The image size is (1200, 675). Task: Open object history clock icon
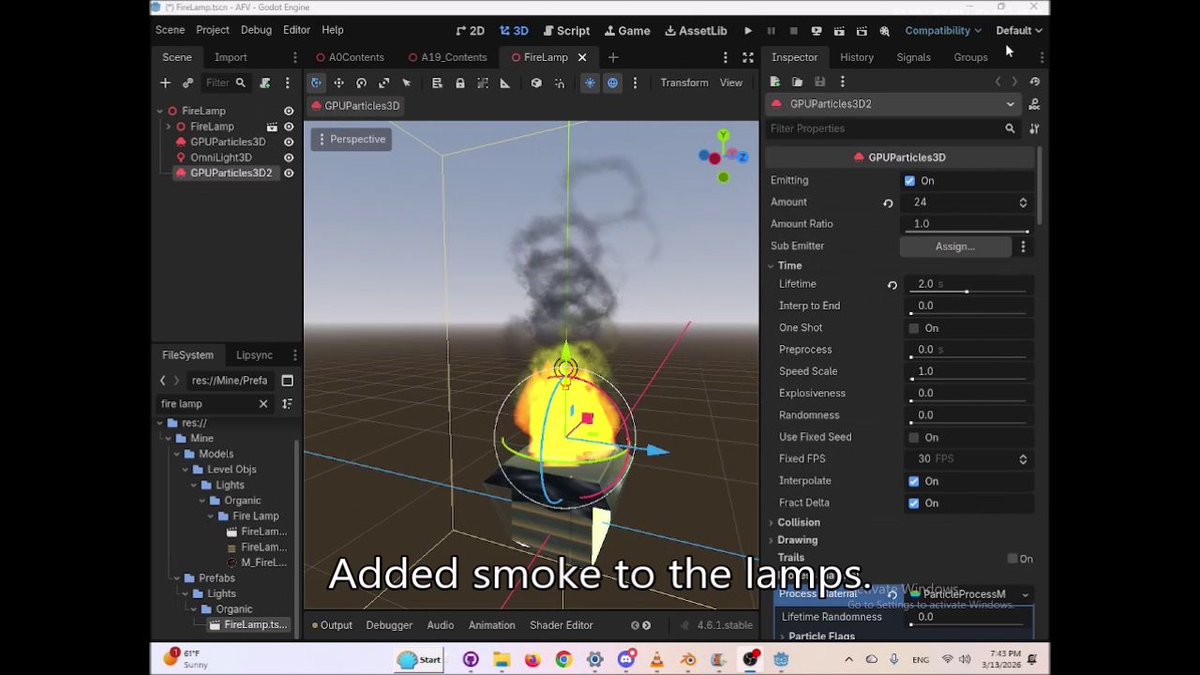1034,82
